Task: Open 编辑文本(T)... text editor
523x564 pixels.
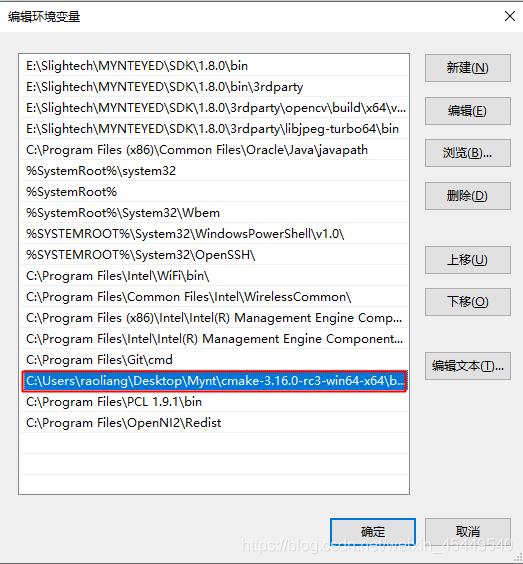Action: pyautogui.click(x=468, y=366)
